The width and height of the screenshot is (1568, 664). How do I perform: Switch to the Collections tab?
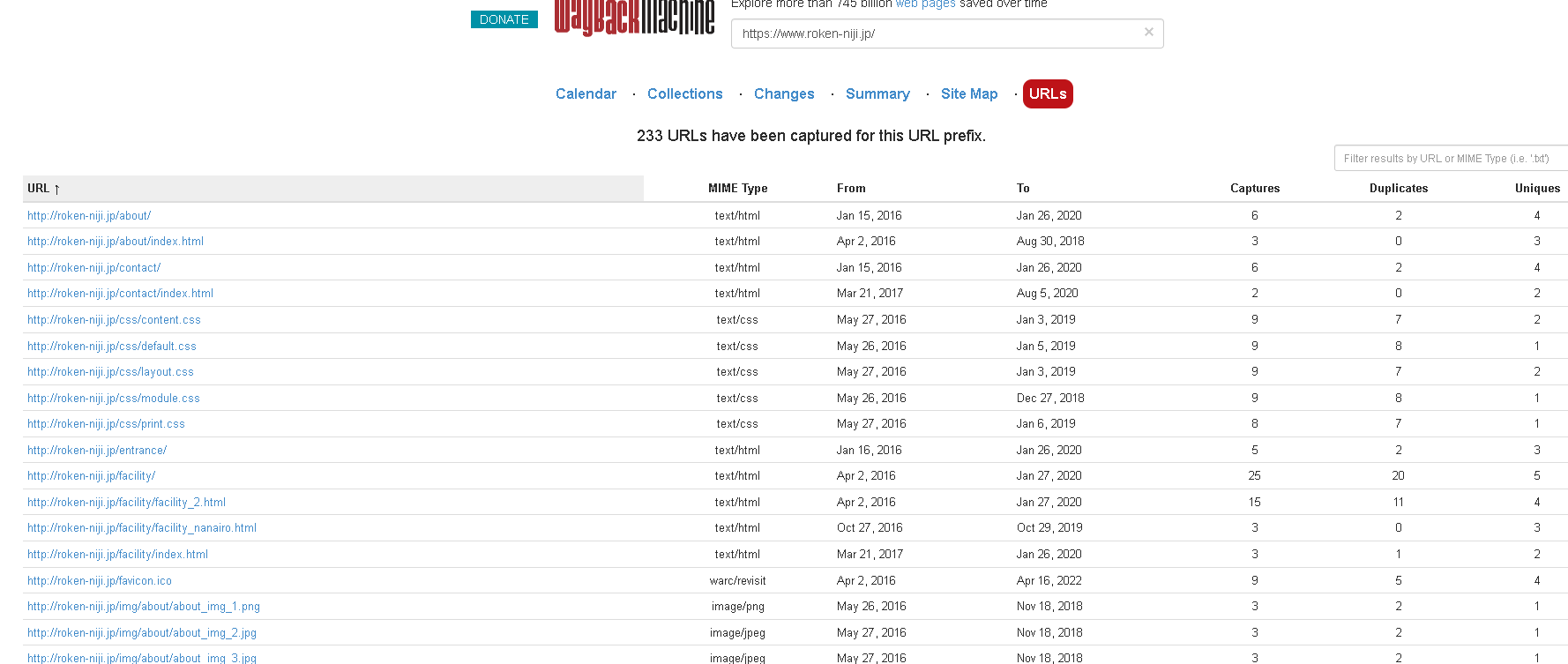pos(684,93)
